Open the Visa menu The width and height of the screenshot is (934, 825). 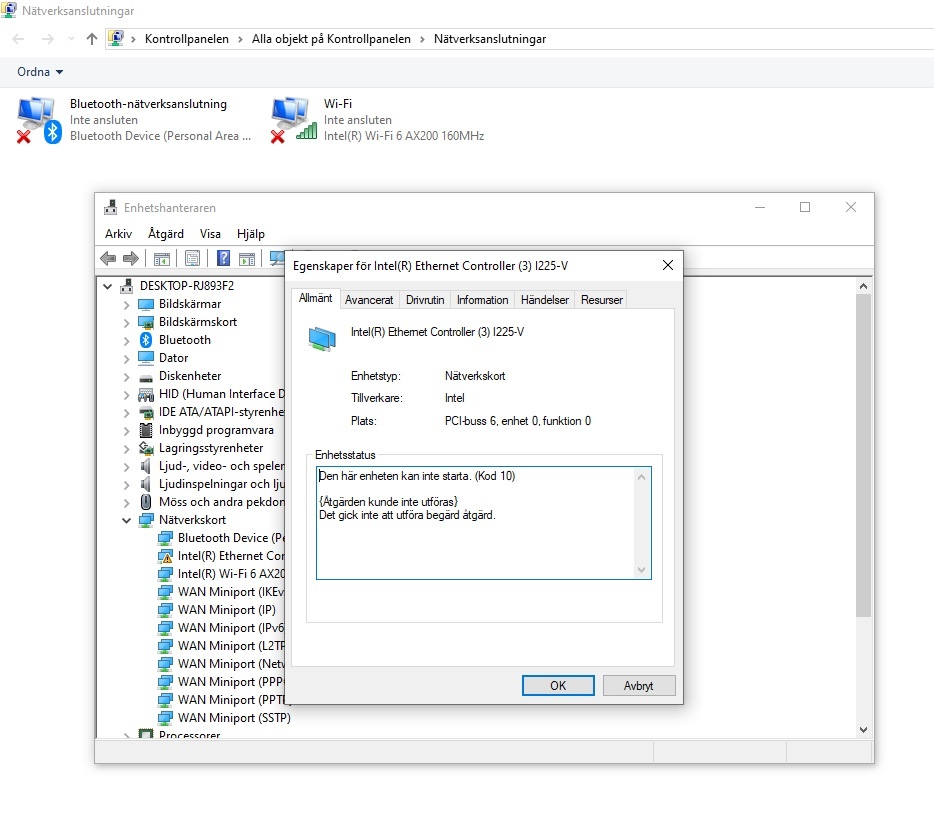pos(210,234)
